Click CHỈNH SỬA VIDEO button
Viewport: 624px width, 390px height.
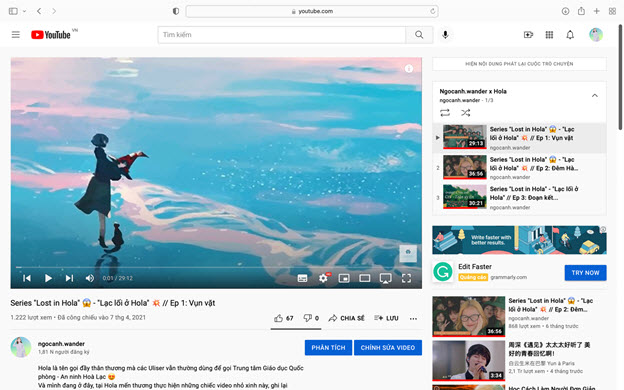pyautogui.click(x=388, y=347)
